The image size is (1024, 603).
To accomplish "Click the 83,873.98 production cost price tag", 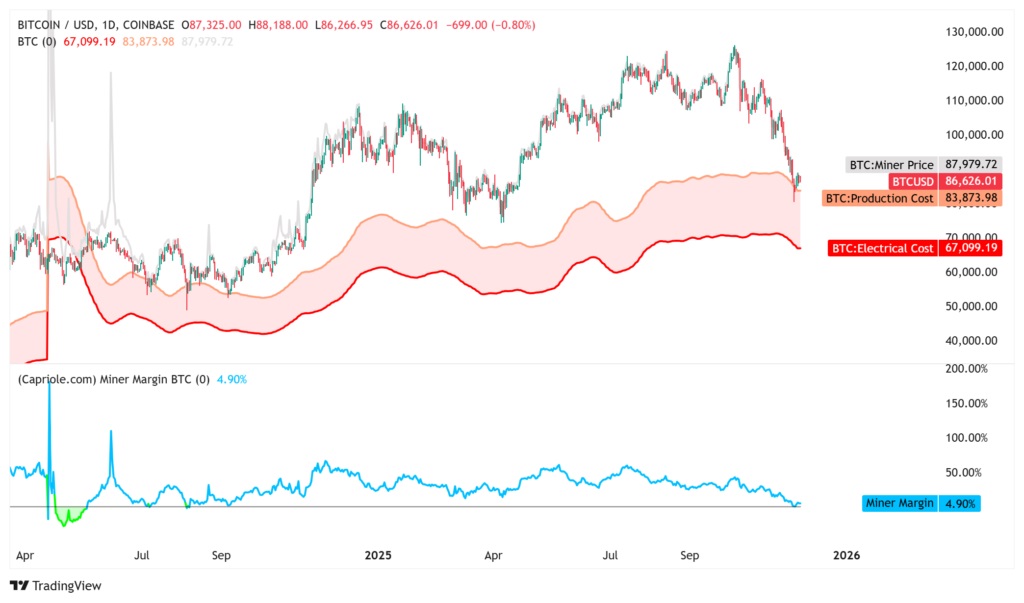I will click(x=971, y=198).
